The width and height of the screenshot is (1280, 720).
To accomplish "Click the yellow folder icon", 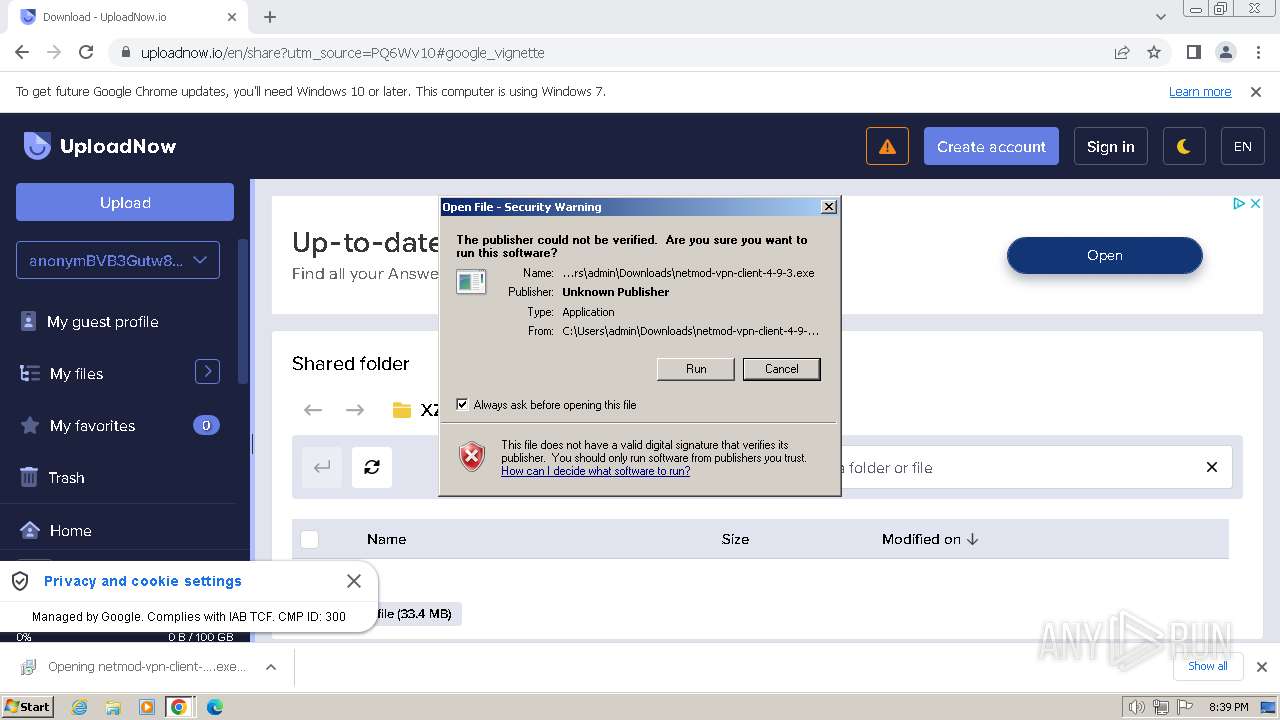I will [402, 410].
